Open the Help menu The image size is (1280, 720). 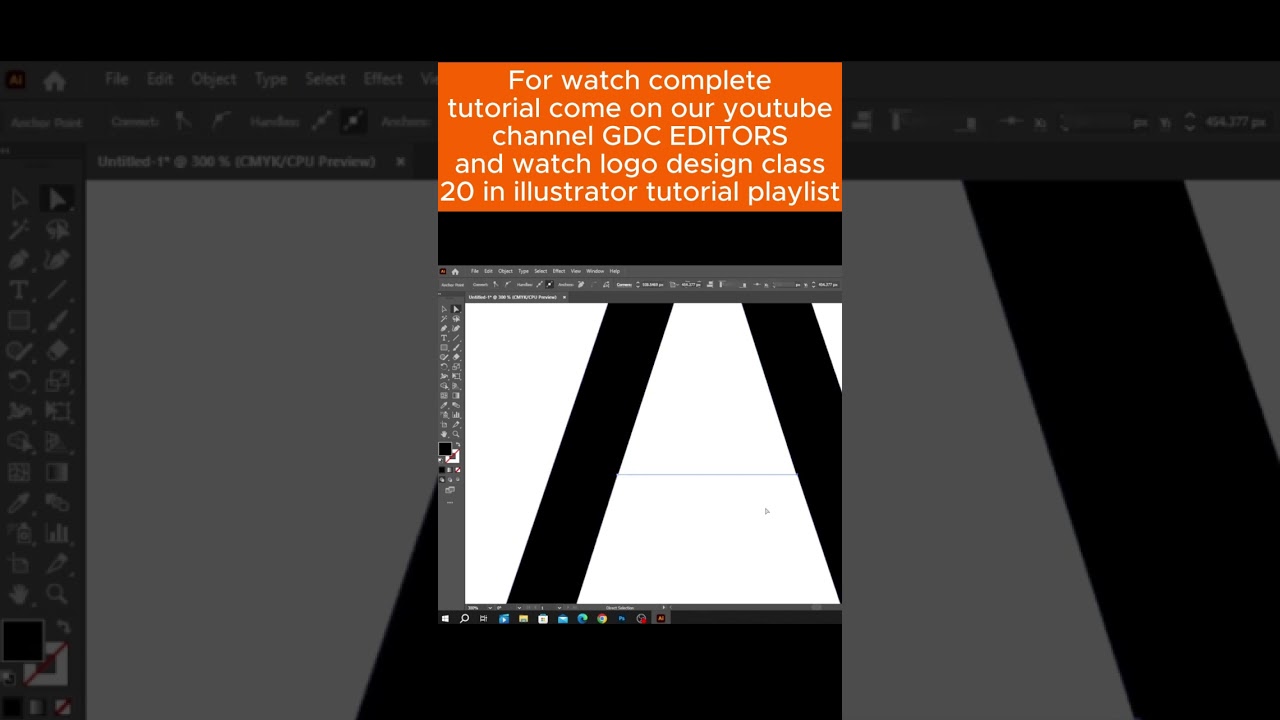point(615,271)
